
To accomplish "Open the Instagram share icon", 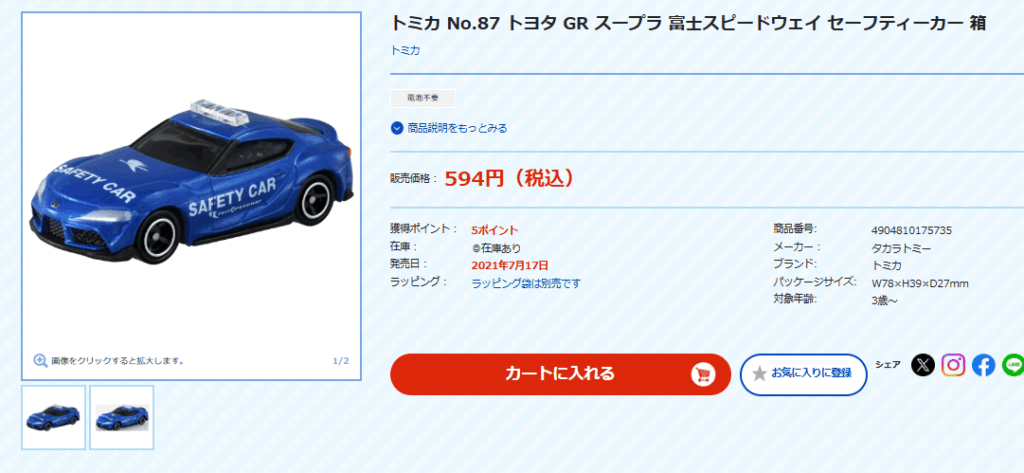I will pyautogui.click(x=953, y=365).
